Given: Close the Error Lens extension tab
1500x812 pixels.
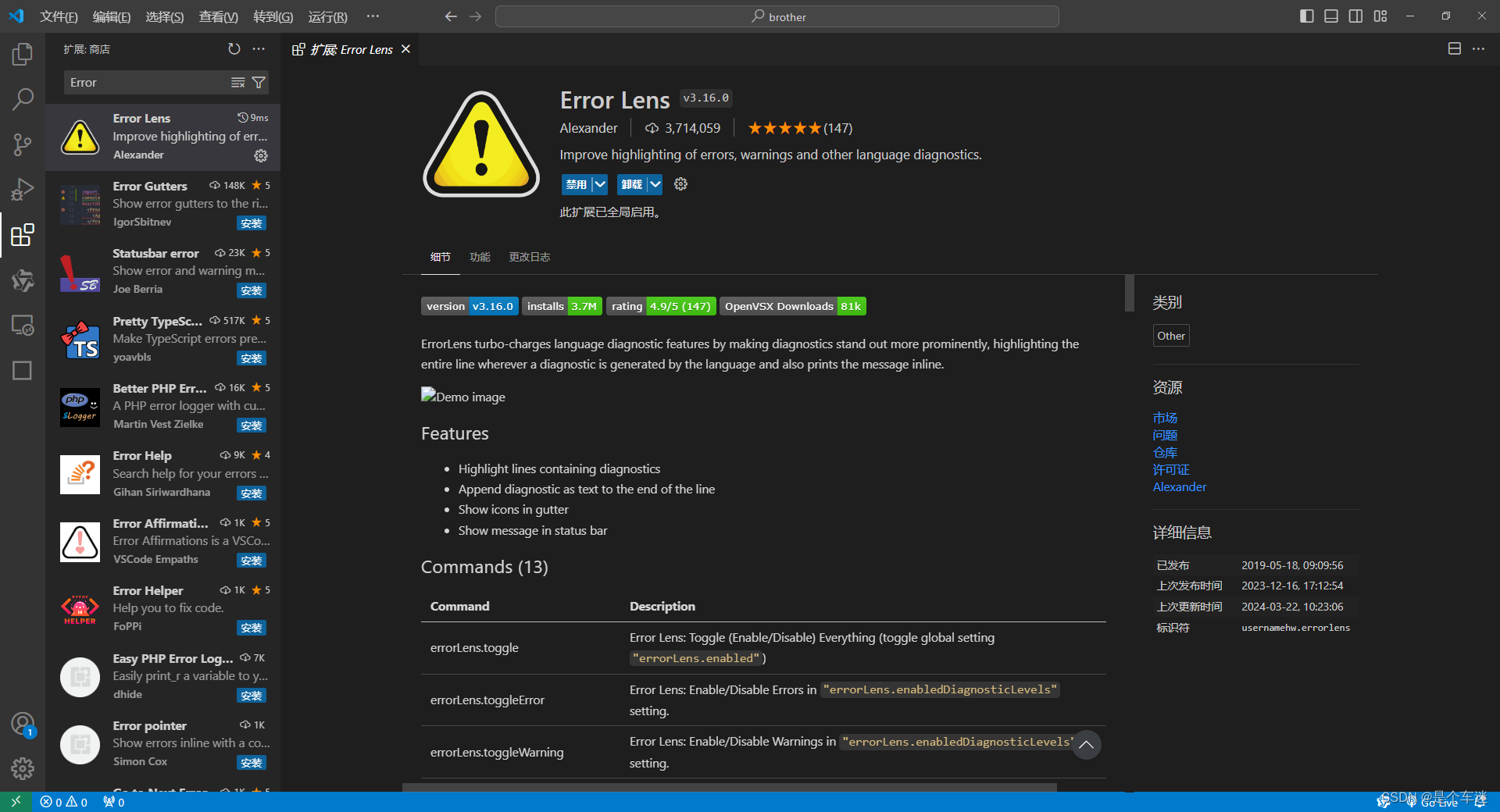Looking at the screenshot, I should click(405, 49).
